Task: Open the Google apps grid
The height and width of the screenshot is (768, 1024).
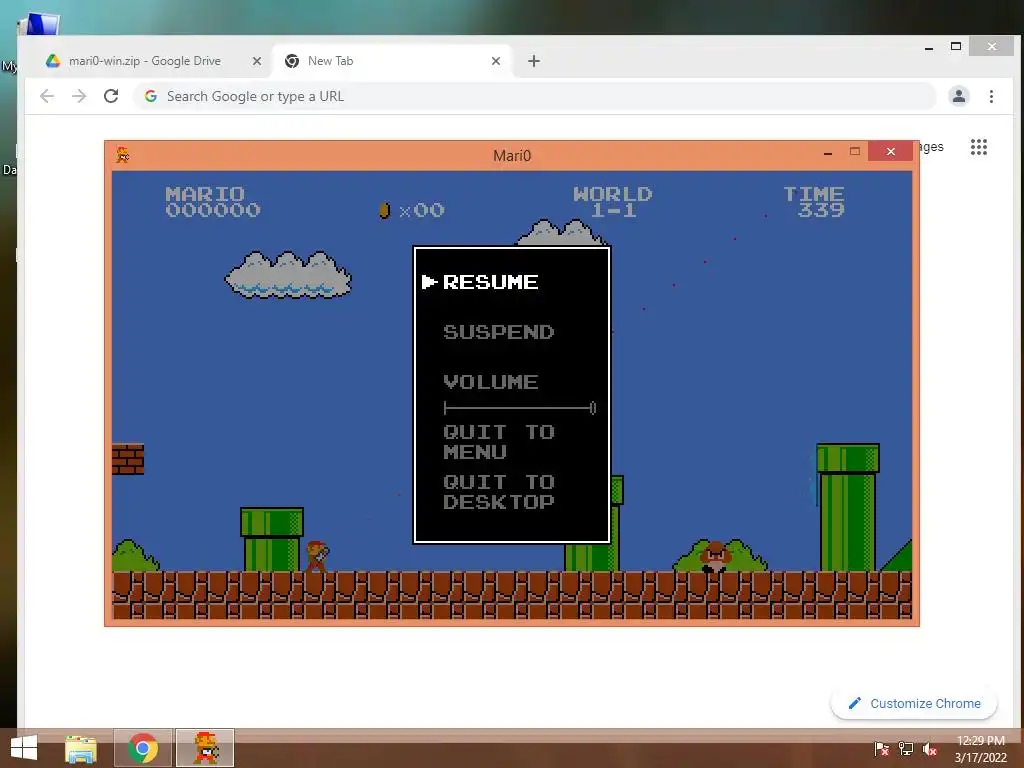Action: click(978, 147)
